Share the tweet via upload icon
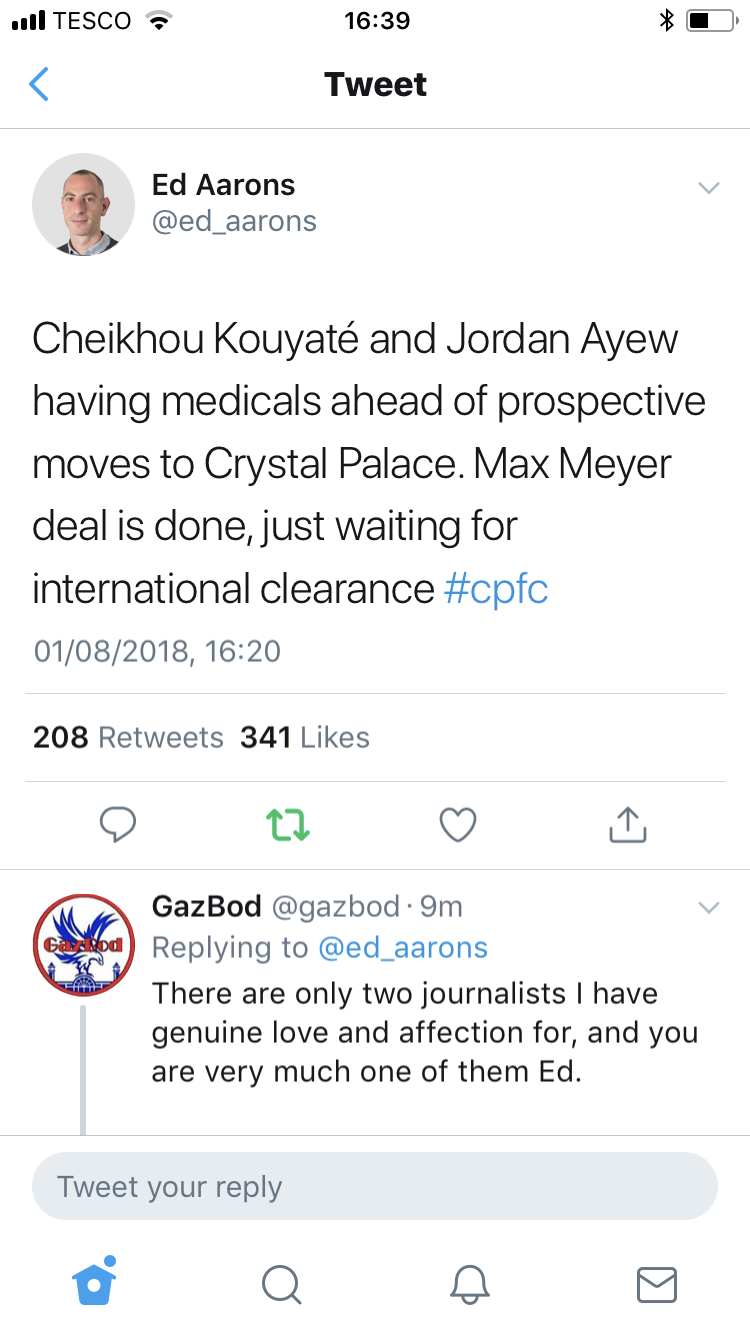Image resolution: width=750 pixels, height=1334 pixels. click(x=628, y=825)
